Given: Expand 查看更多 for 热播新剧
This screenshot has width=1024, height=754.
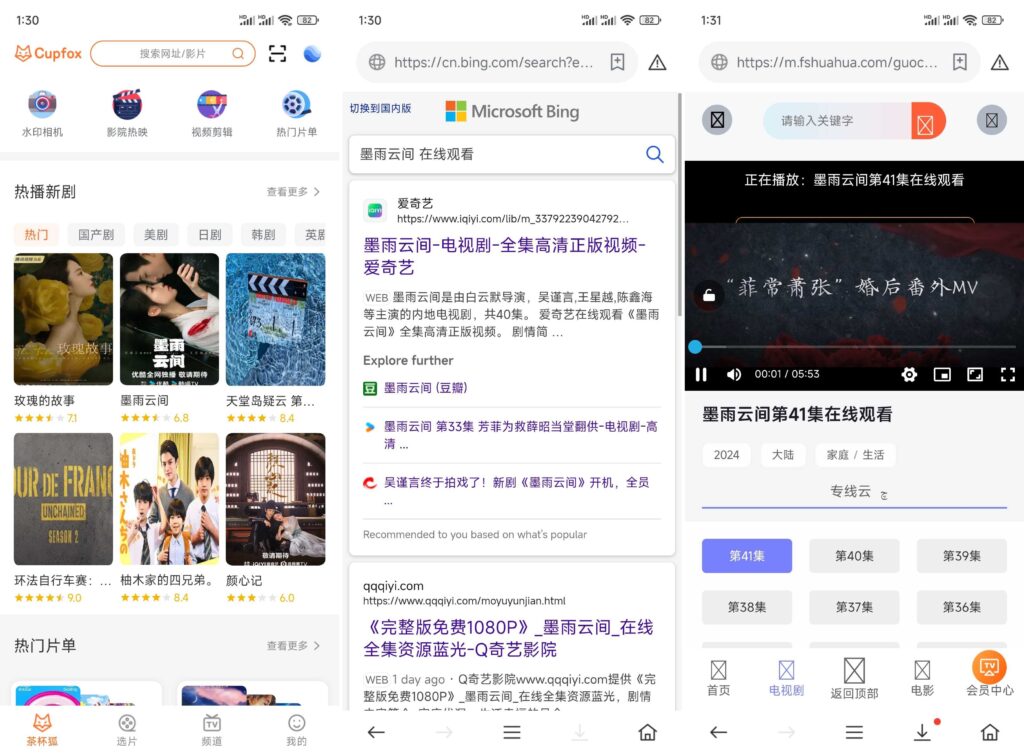Looking at the screenshot, I should pos(293,192).
